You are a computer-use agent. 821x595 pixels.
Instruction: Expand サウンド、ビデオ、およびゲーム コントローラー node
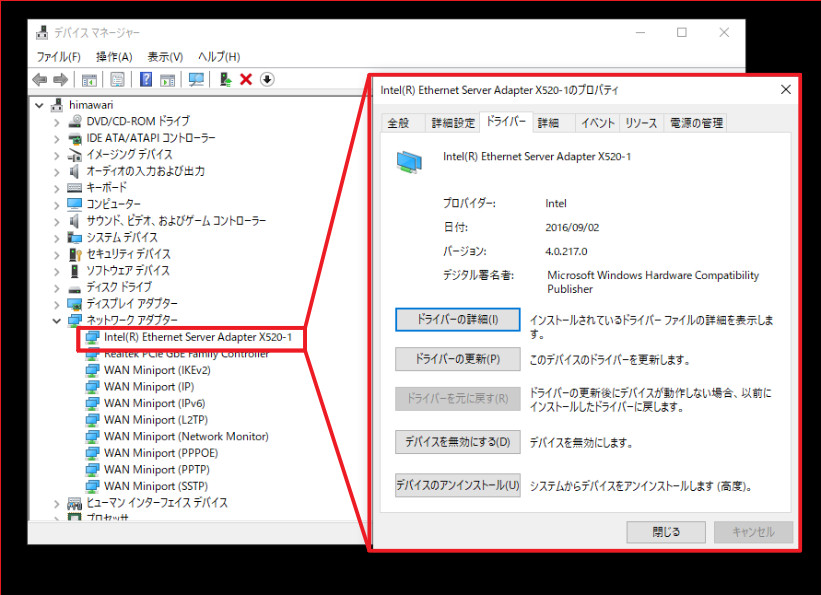coord(57,221)
